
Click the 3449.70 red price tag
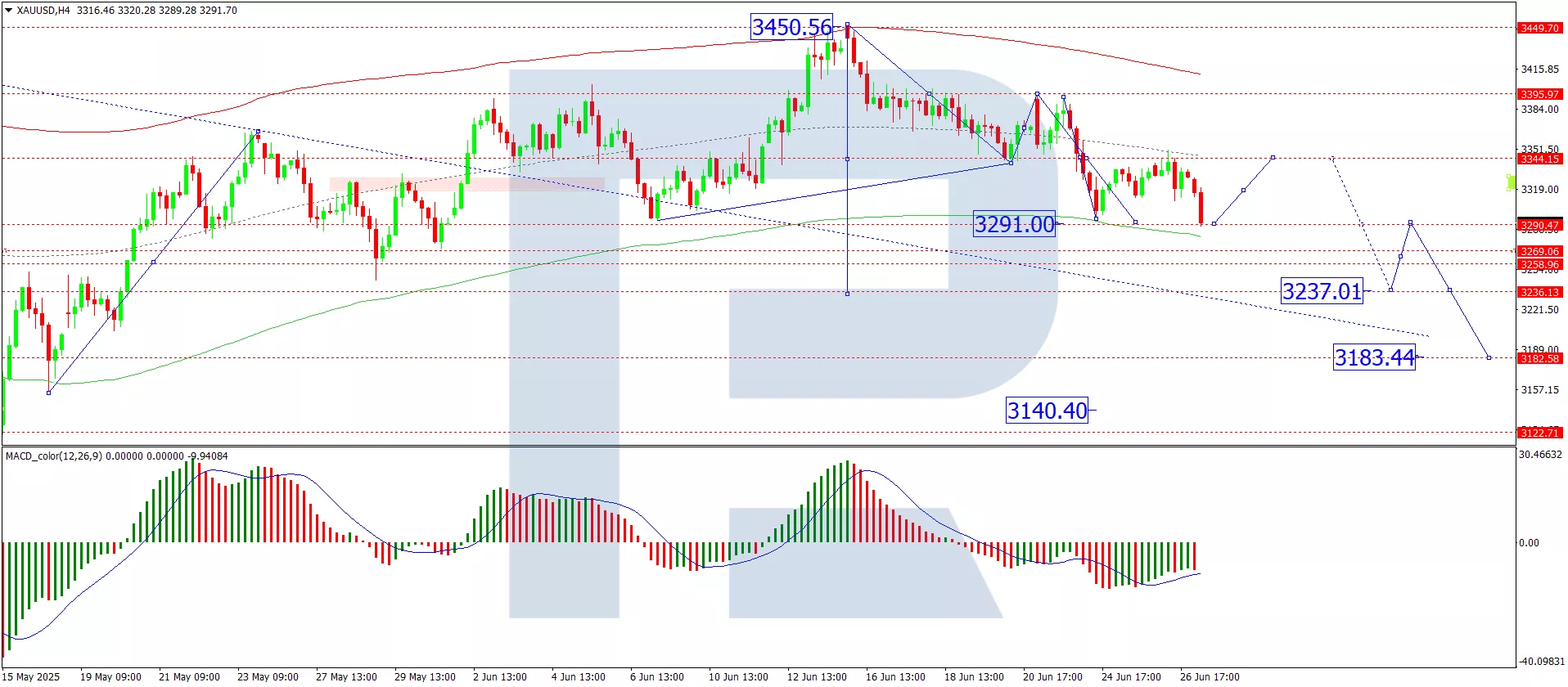tap(1539, 29)
